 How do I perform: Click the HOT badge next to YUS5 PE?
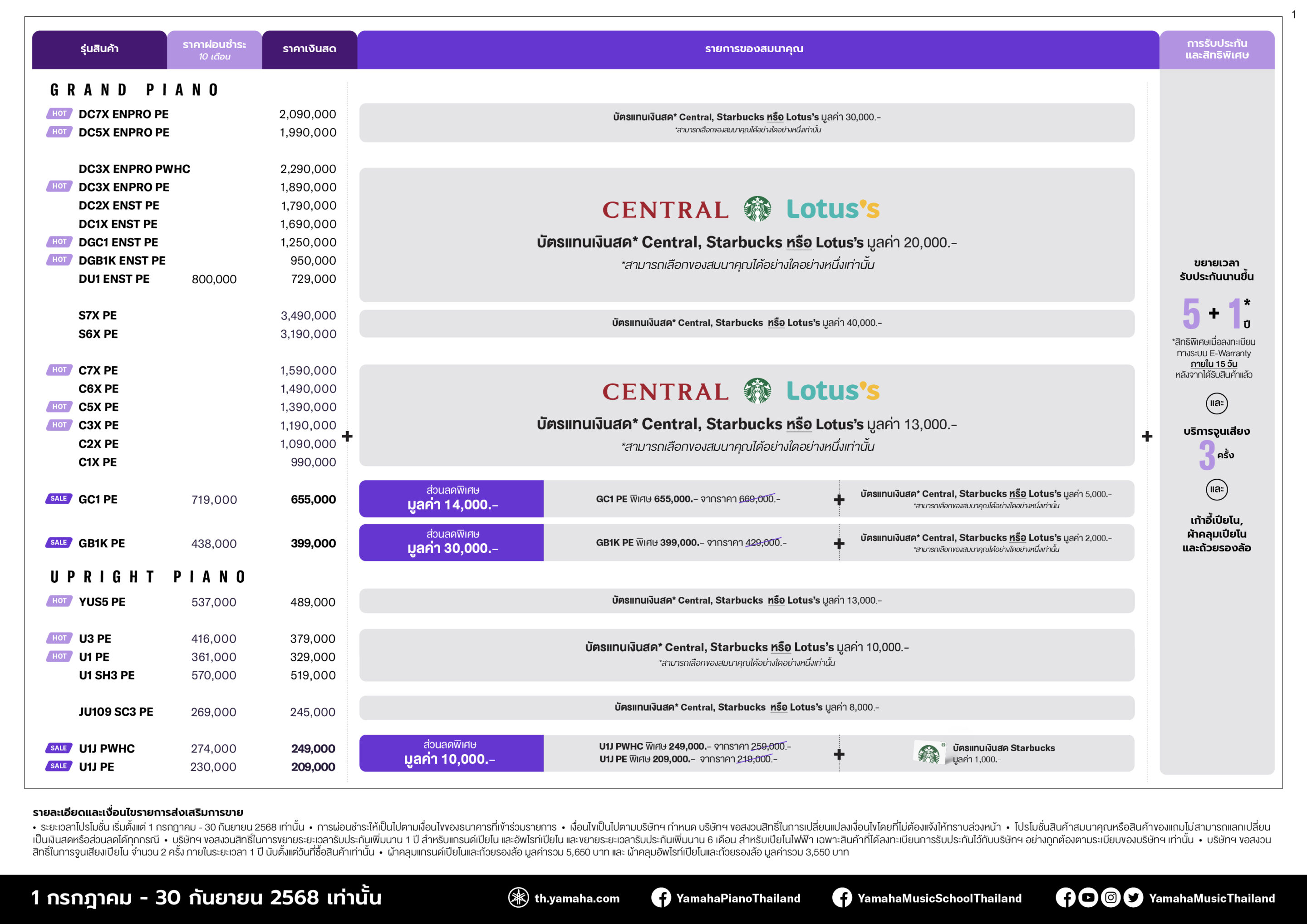[59, 601]
